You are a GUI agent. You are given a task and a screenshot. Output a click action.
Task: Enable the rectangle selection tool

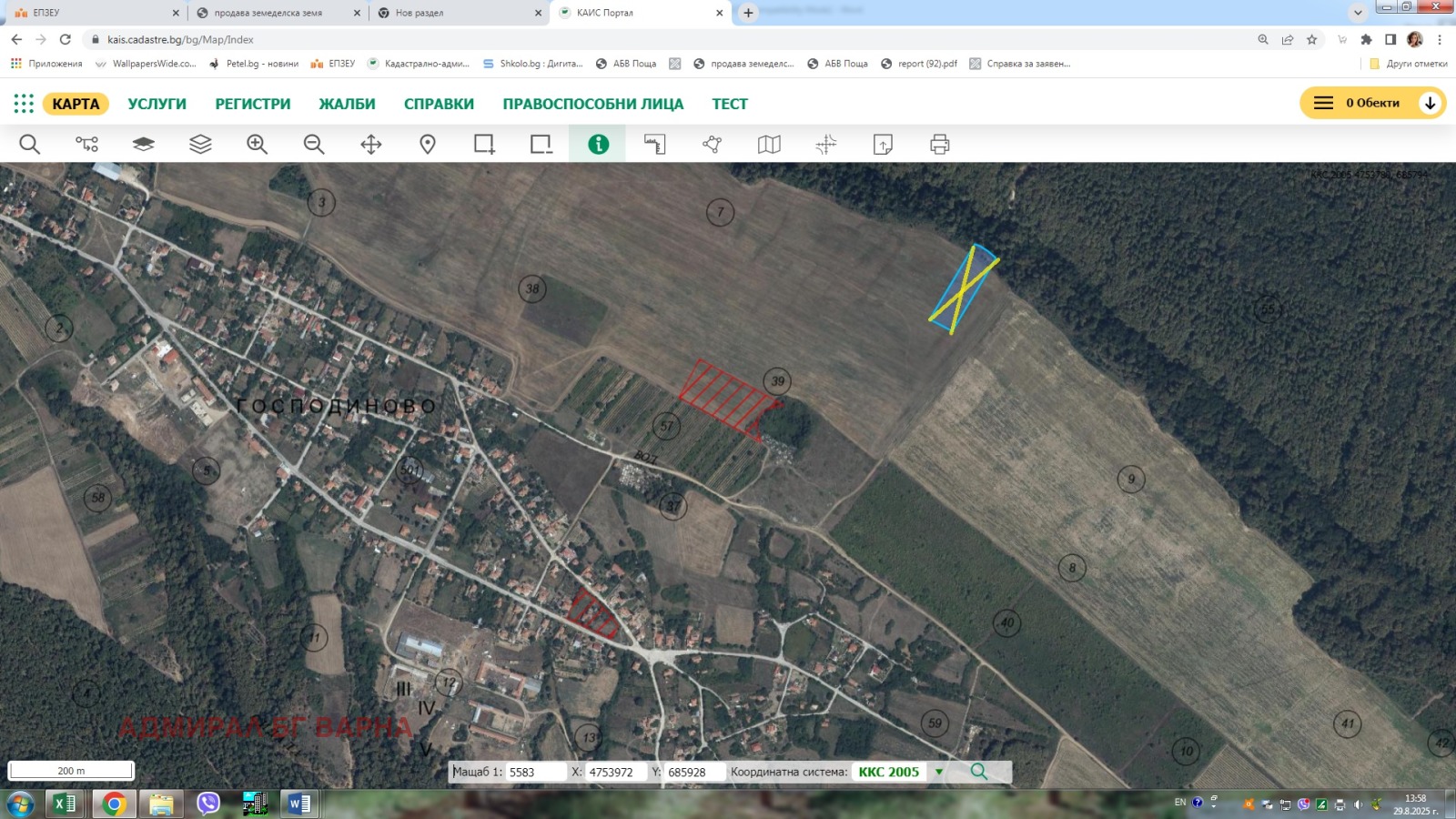[484, 143]
